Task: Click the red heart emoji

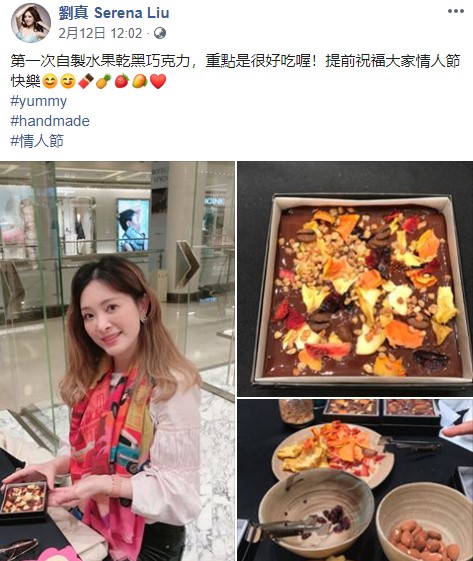Action: pyautogui.click(x=158, y=81)
